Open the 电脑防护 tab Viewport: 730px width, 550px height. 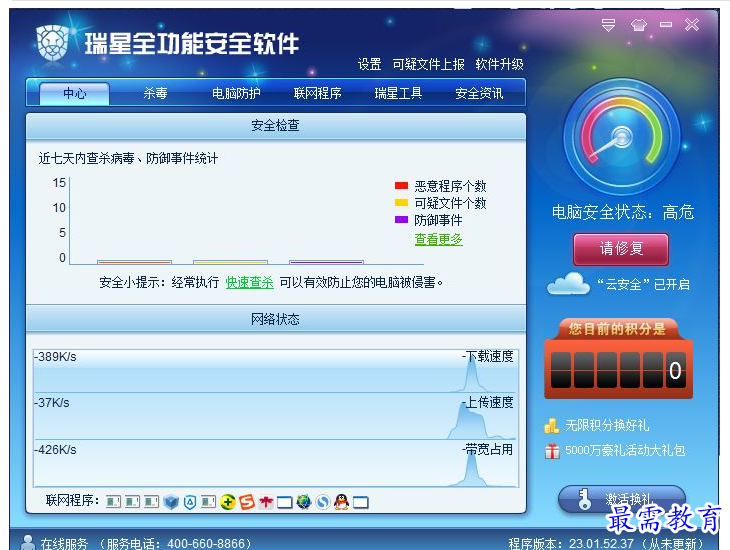click(x=236, y=93)
